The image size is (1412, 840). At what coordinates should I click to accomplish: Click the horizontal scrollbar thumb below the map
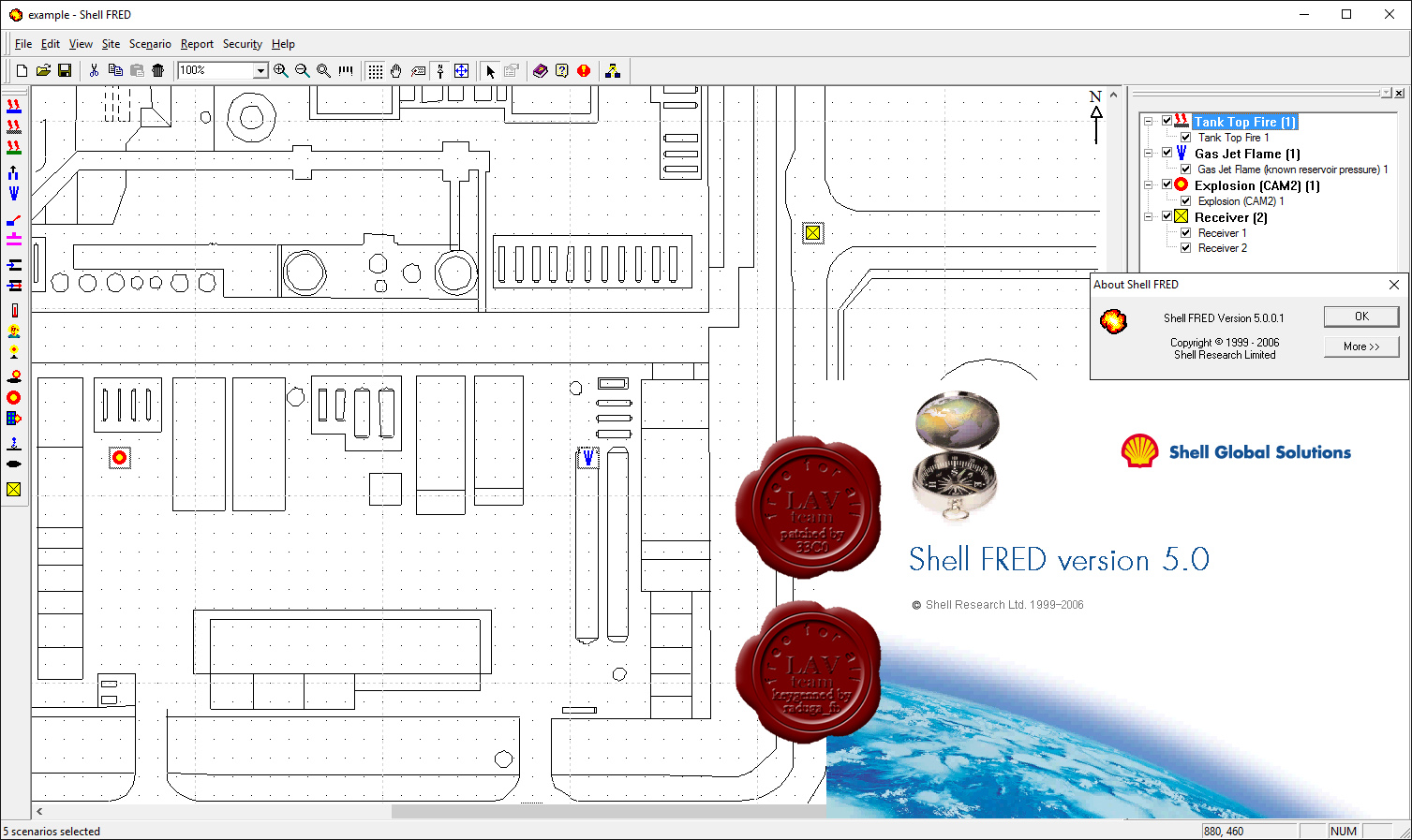tap(608, 811)
